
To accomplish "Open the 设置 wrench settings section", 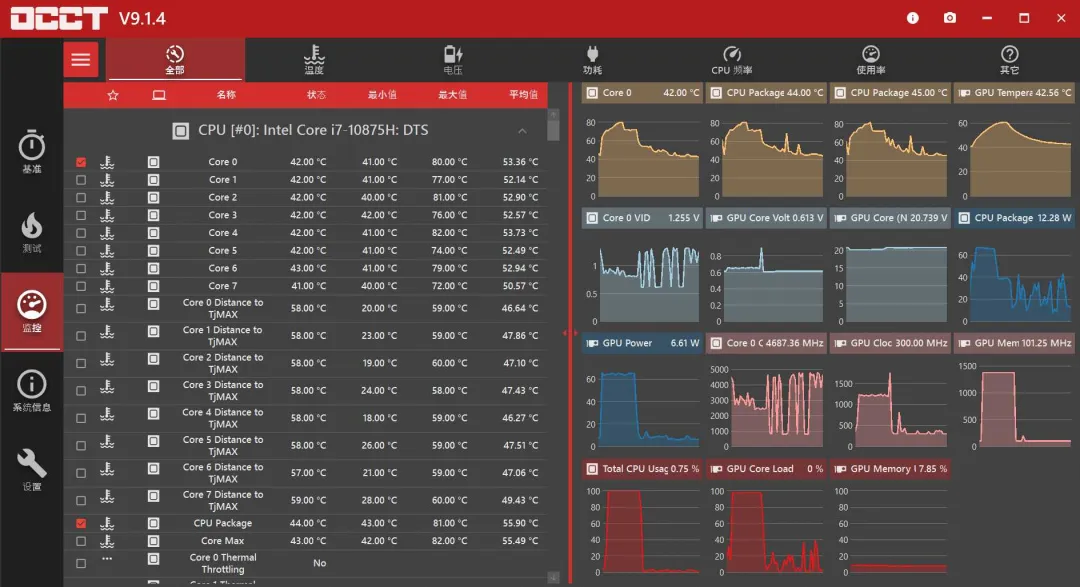I will click(32, 470).
